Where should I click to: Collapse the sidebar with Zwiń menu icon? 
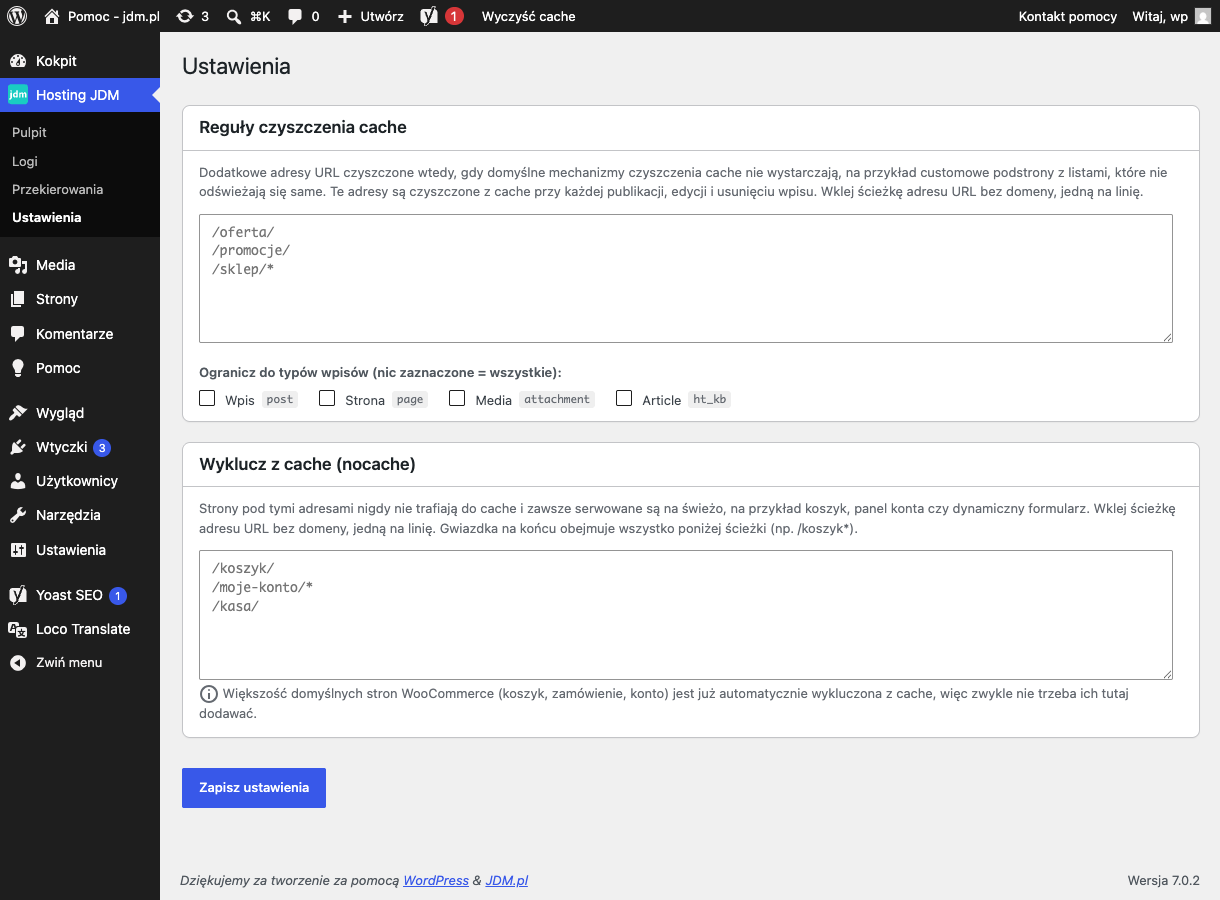(x=17, y=662)
